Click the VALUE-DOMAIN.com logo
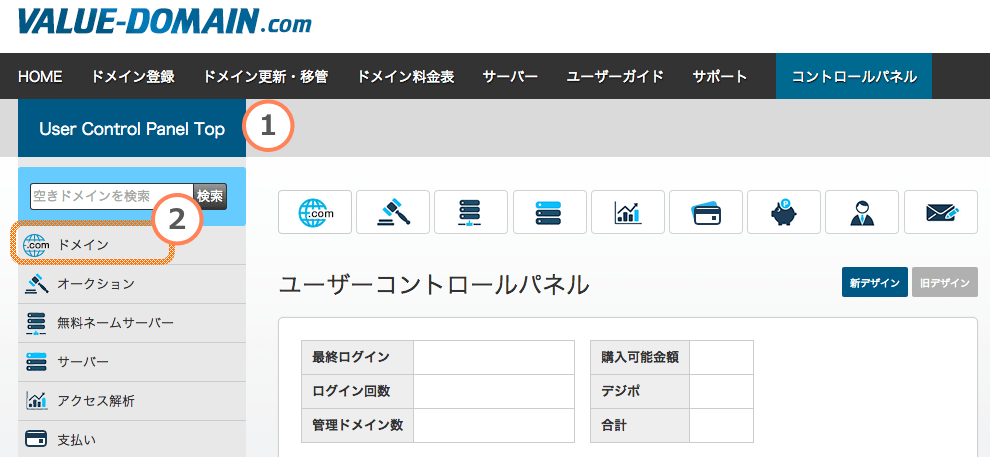The height and width of the screenshot is (457, 990). (x=165, y=21)
